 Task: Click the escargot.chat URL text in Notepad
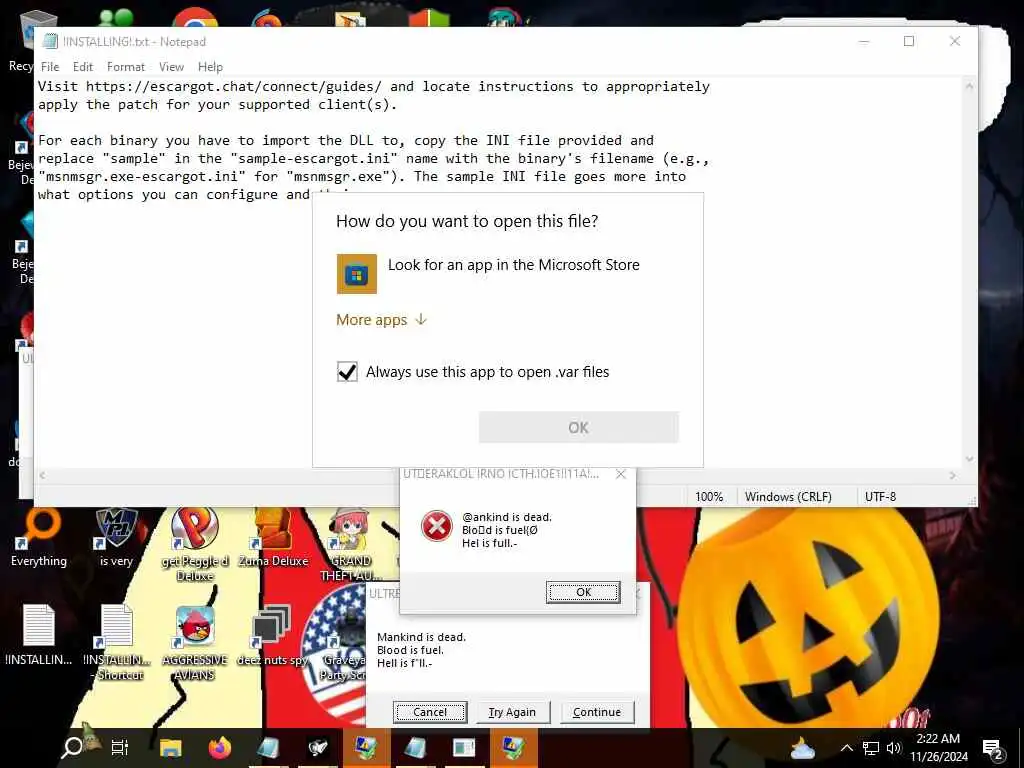(234, 86)
